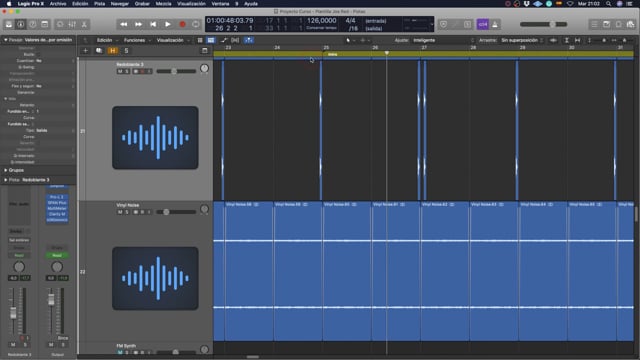Open the Pista menu
The height and width of the screenshot is (360, 640).
point(99,4)
